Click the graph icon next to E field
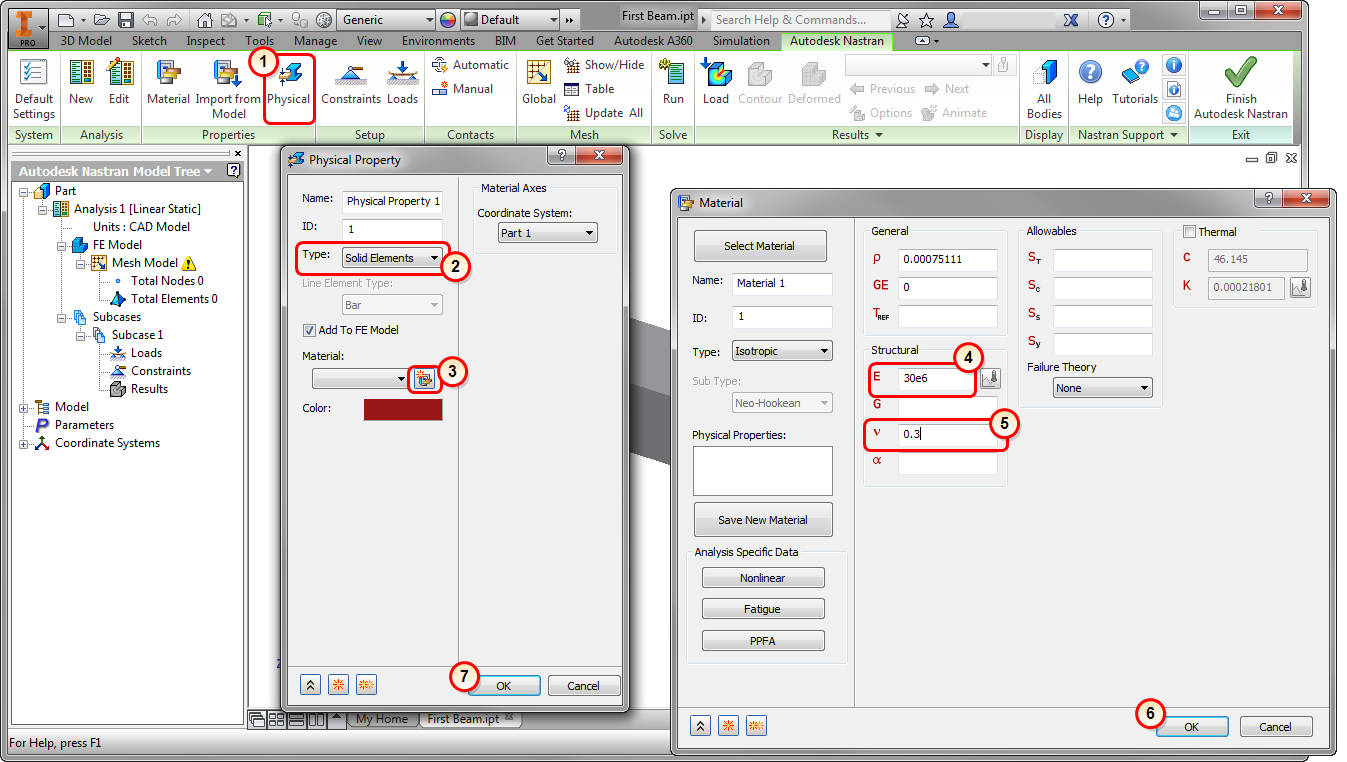The width and height of the screenshot is (1347, 762). point(990,379)
